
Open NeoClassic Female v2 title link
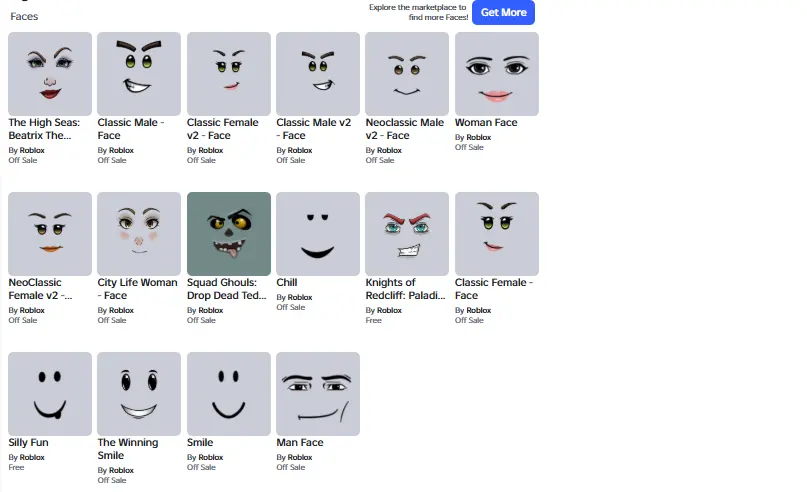pyautogui.click(x=40, y=289)
